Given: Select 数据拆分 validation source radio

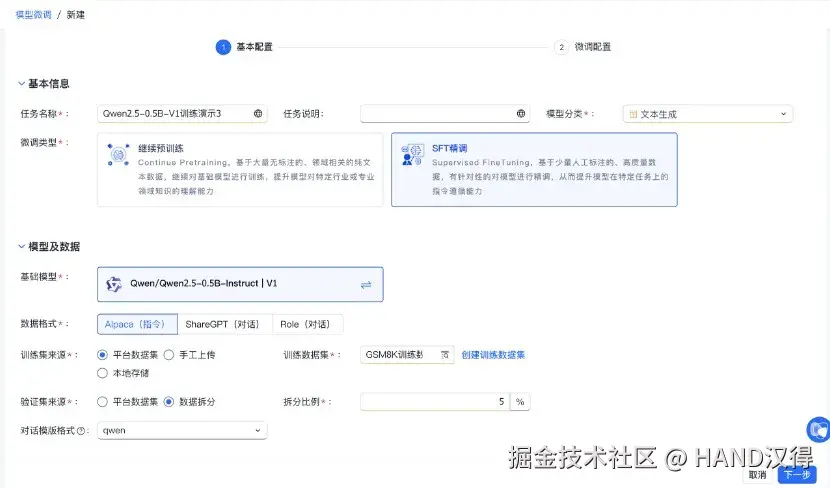Looking at the screenshot, I should point(169,402).
